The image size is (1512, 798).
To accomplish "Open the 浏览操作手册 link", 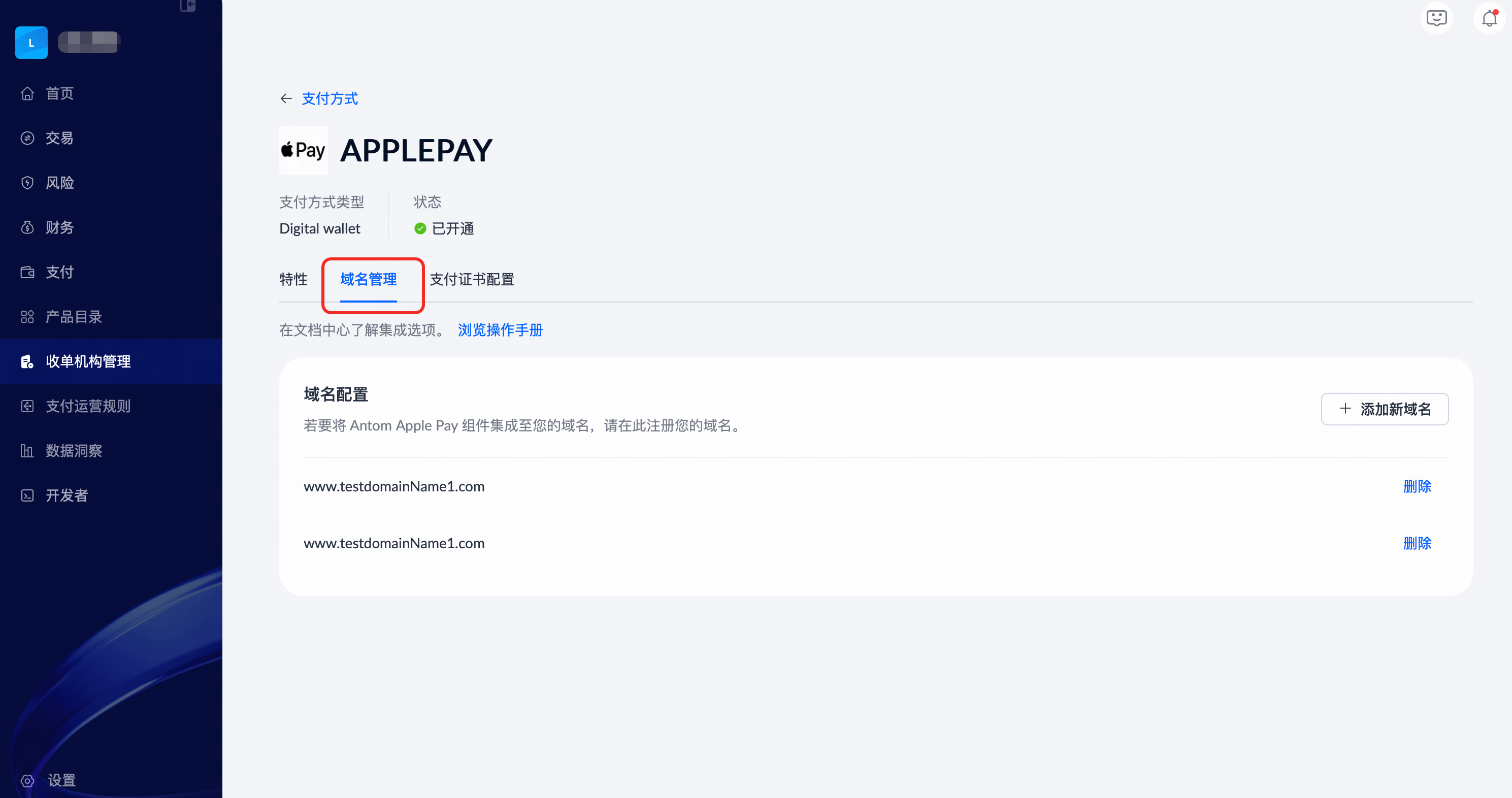I will tap(500, 330).
